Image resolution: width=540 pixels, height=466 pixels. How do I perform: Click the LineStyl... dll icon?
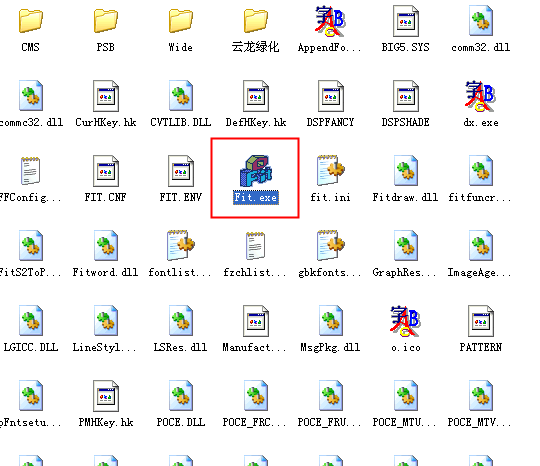pyautogui.click(x=106, y=321)
